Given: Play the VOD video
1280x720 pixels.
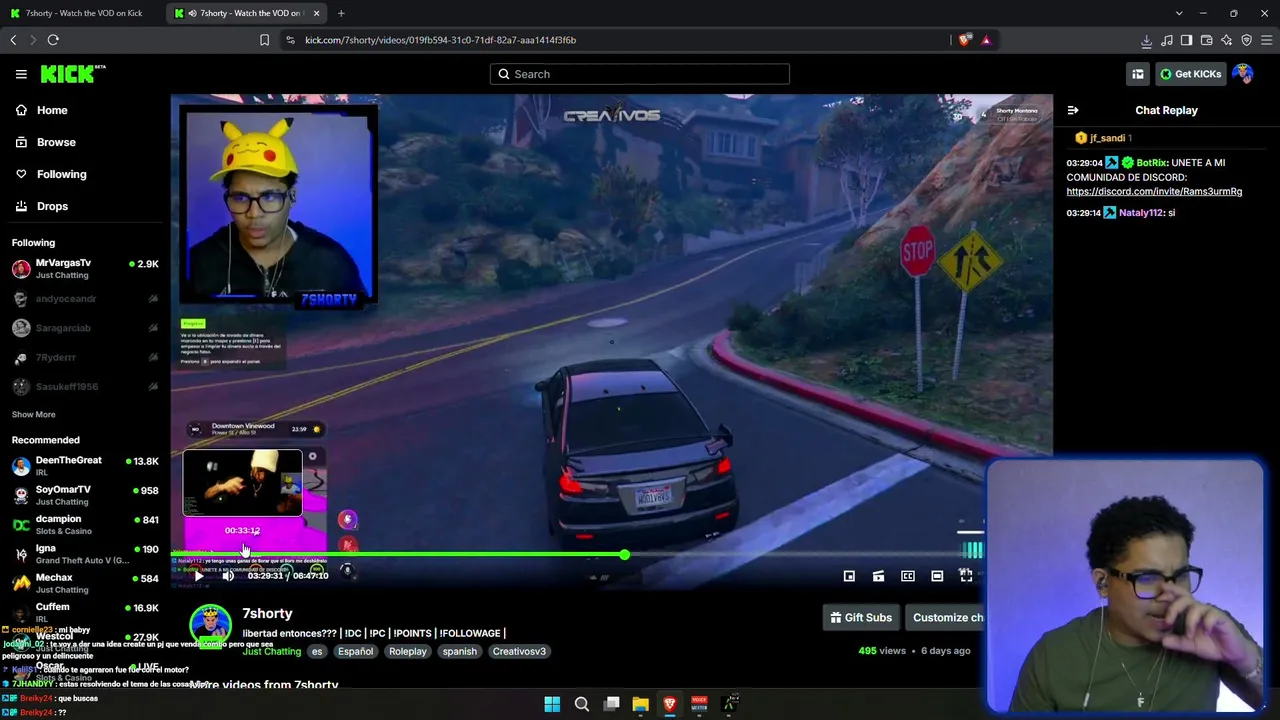Looking at the screenshot, I should (198, 576).
